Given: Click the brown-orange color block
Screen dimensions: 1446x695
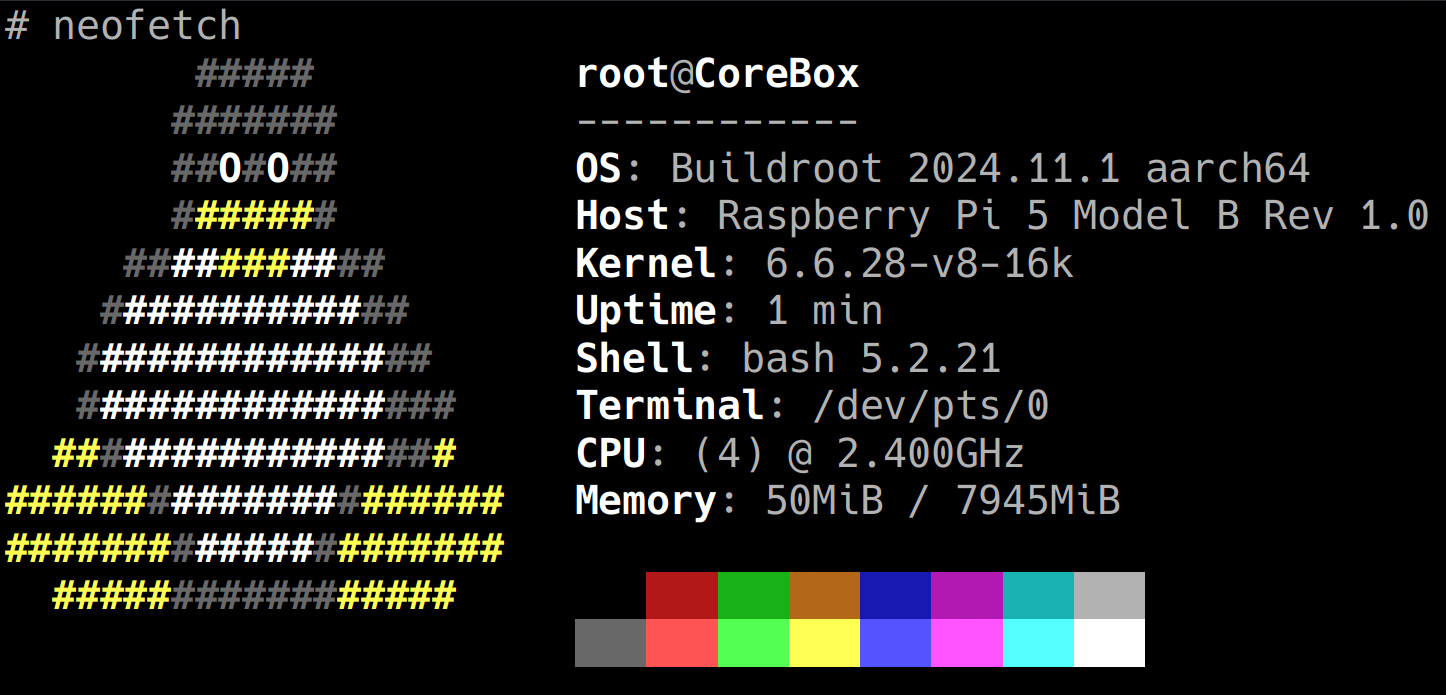Looking at the screenshot, I should 824,595.
